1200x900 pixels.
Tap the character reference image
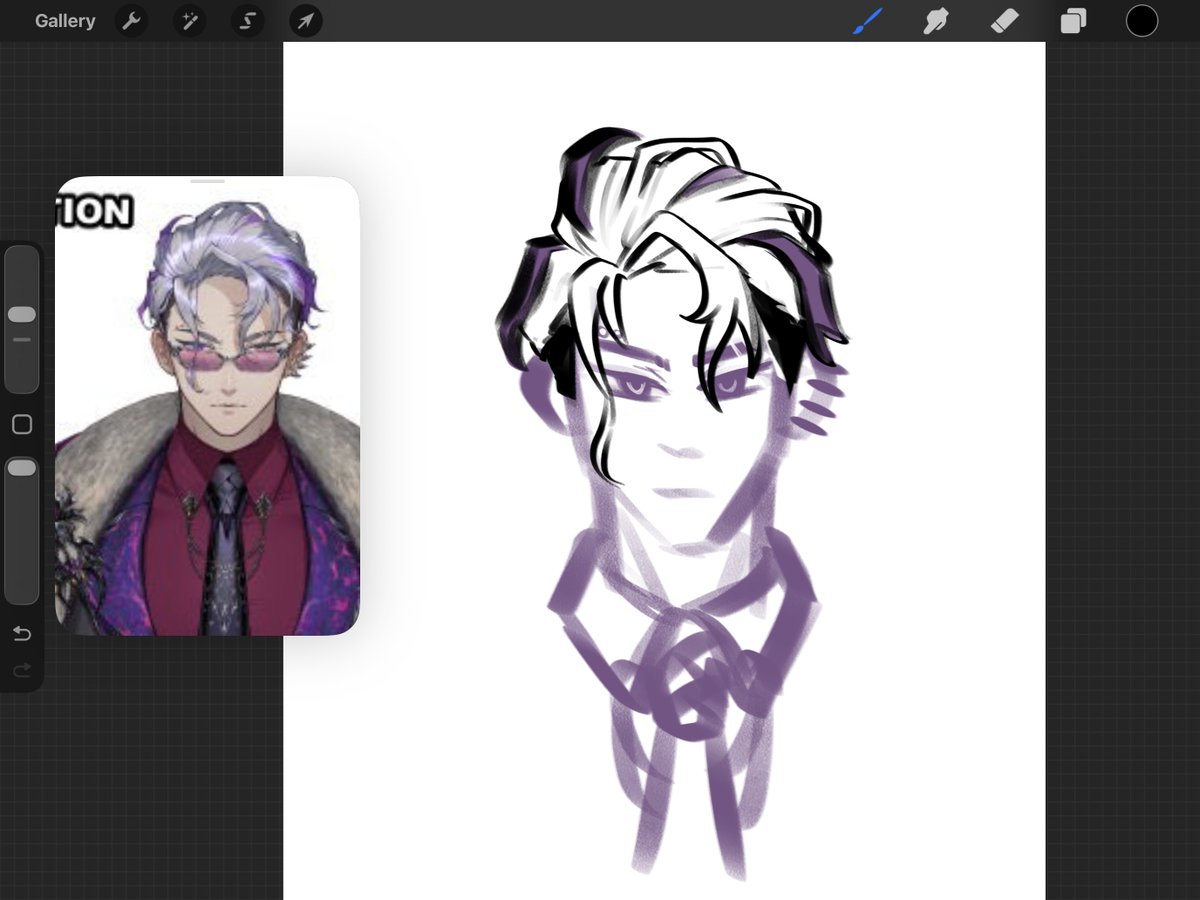207,406
